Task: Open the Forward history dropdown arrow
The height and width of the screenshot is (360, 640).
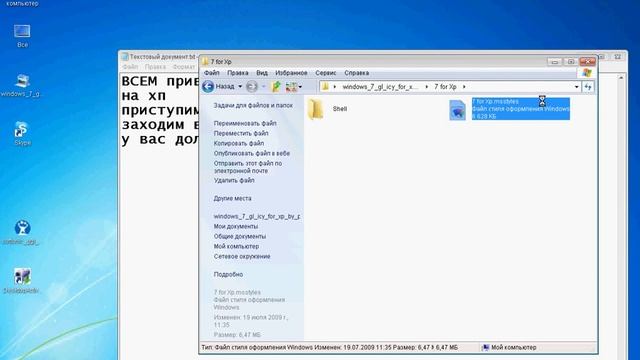Action: tap(264, 87)
